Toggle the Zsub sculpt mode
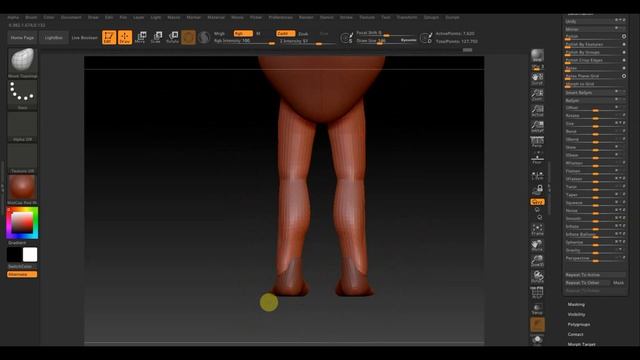This screenshot has height=360, width=640. pos(303,34)
